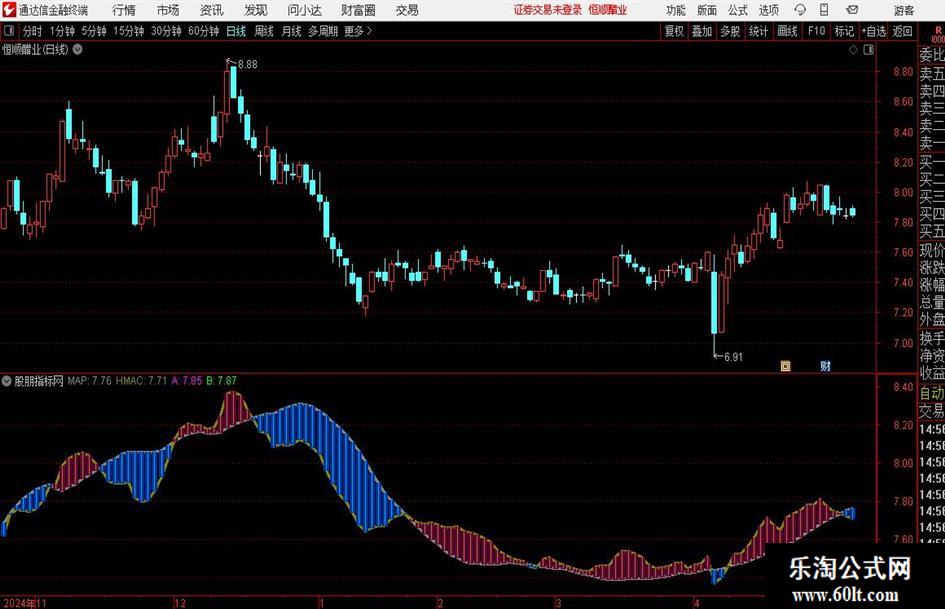This screenshot has width=945, height=609.
Task: Switch to the 5分钟 period tab
Action: click(94, 31)
